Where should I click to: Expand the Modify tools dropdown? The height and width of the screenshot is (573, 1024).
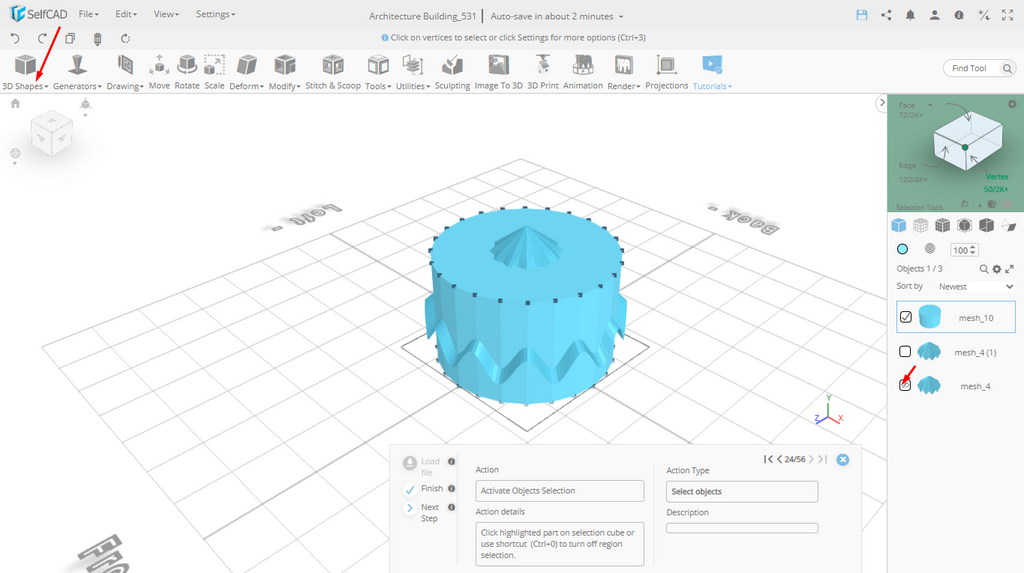click(x=284, y=72)
